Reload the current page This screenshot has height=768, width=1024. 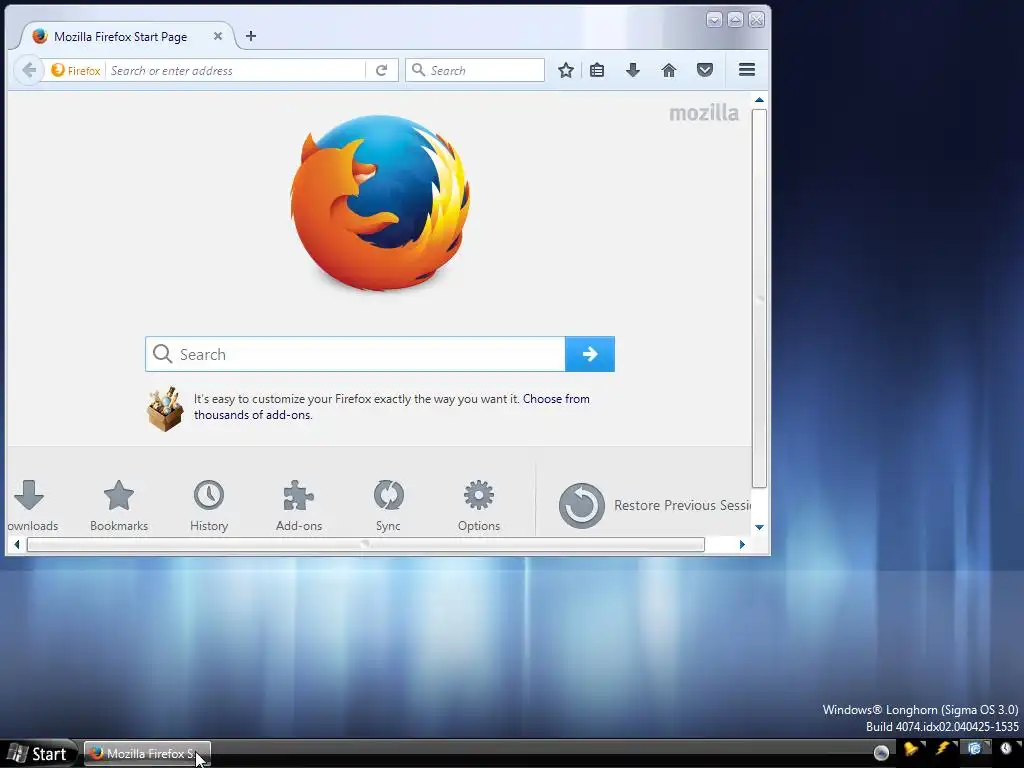coord(382,71)
